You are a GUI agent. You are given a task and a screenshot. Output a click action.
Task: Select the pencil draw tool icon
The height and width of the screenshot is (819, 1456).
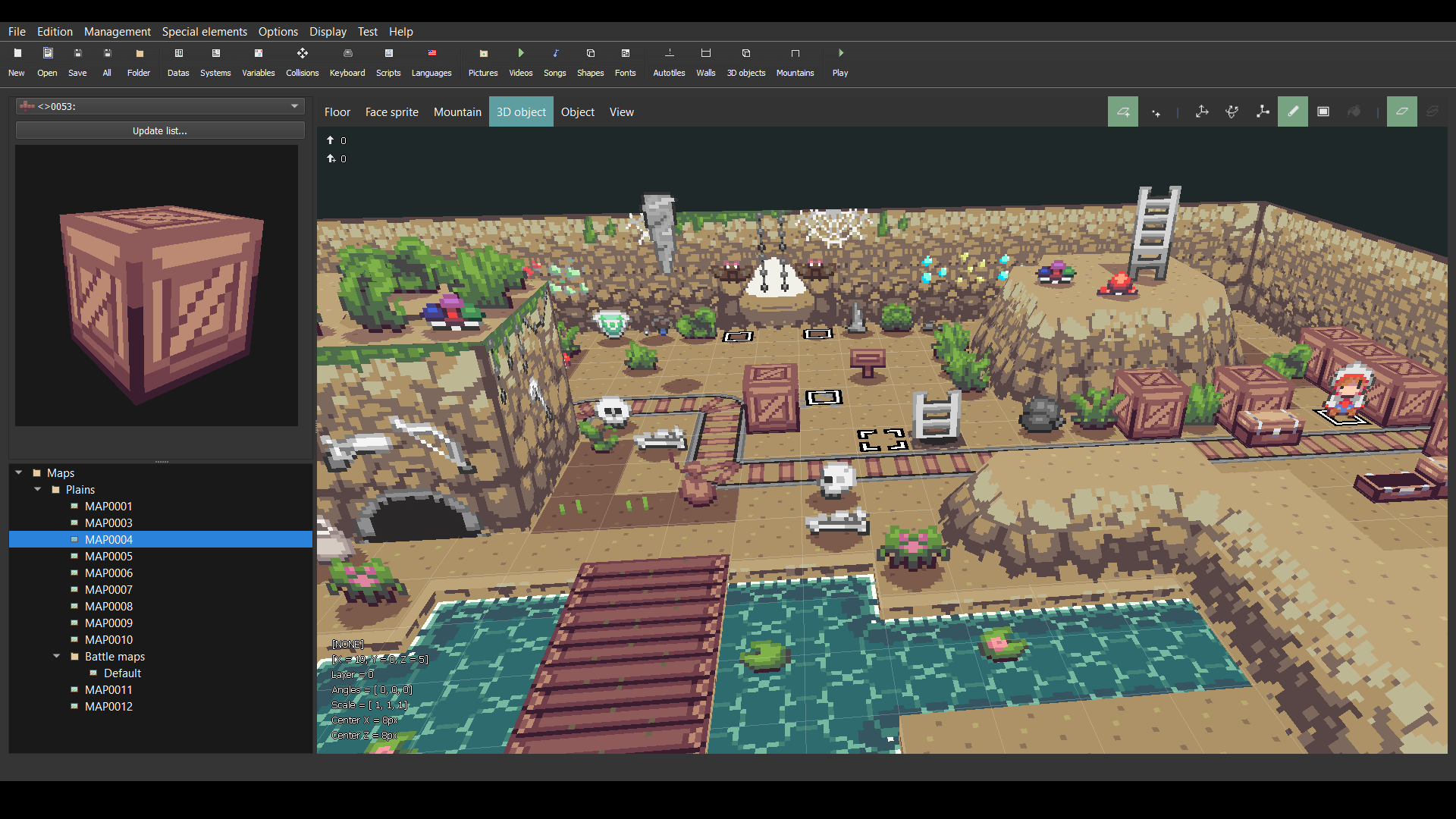click(1294, 112)
